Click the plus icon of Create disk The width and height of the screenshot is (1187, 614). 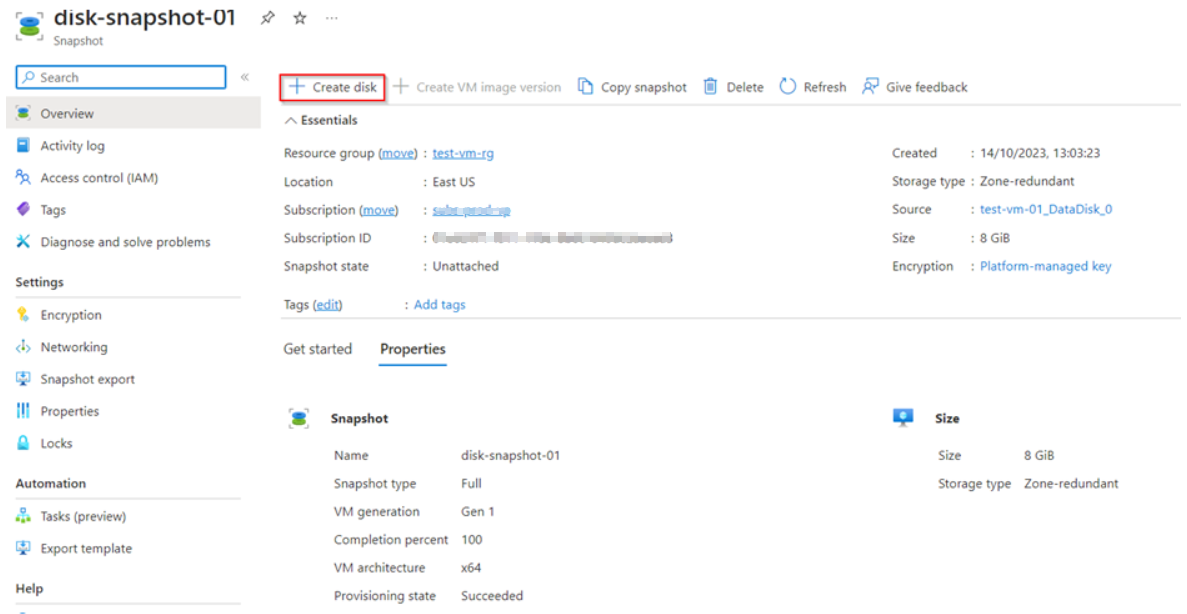298,87
